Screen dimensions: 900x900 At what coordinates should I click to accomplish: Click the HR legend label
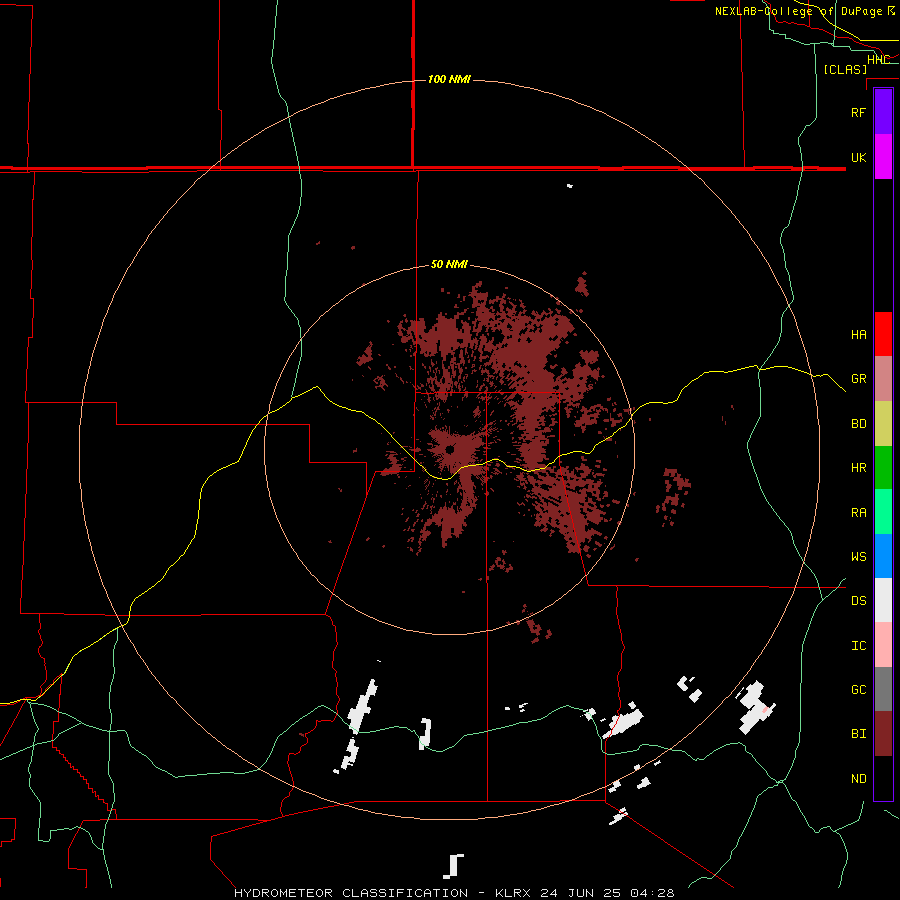(x=858, y=468)
